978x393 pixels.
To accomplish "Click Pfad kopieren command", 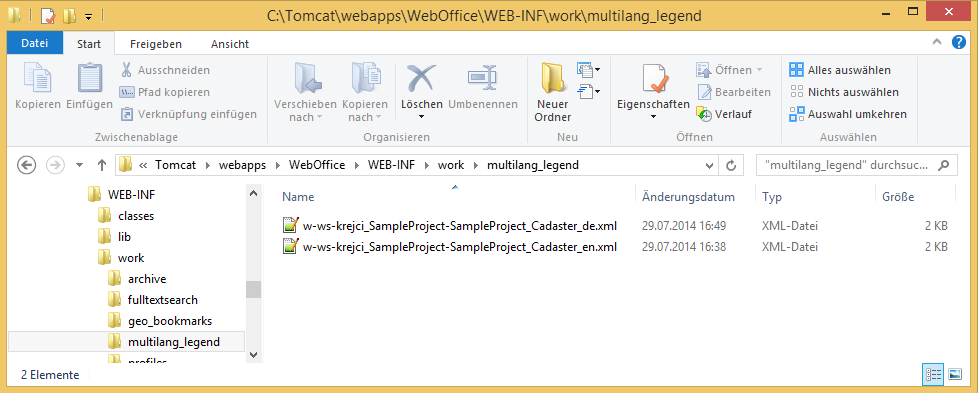I will (x=165, y=92).
